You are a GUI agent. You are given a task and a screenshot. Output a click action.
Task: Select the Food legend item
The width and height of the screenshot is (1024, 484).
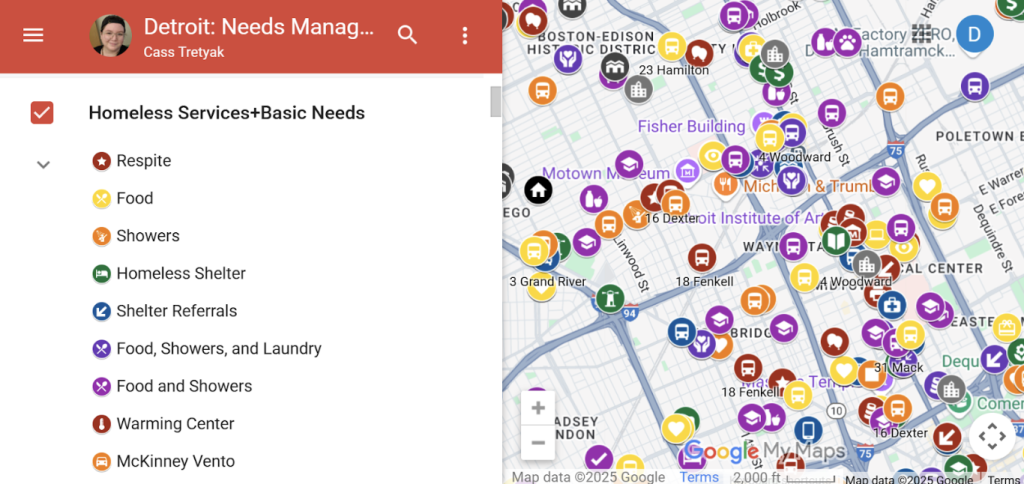[x=134, y=198]
